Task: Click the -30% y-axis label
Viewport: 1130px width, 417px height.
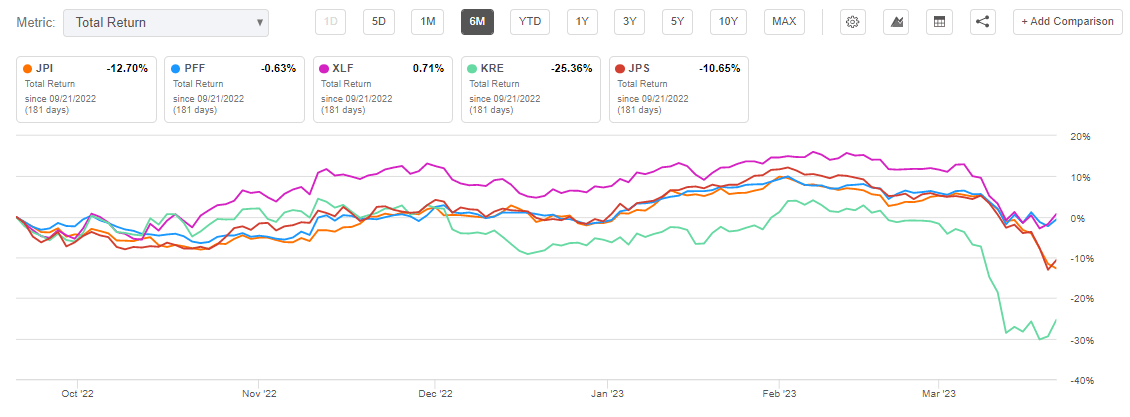Action: [1080, 340]
